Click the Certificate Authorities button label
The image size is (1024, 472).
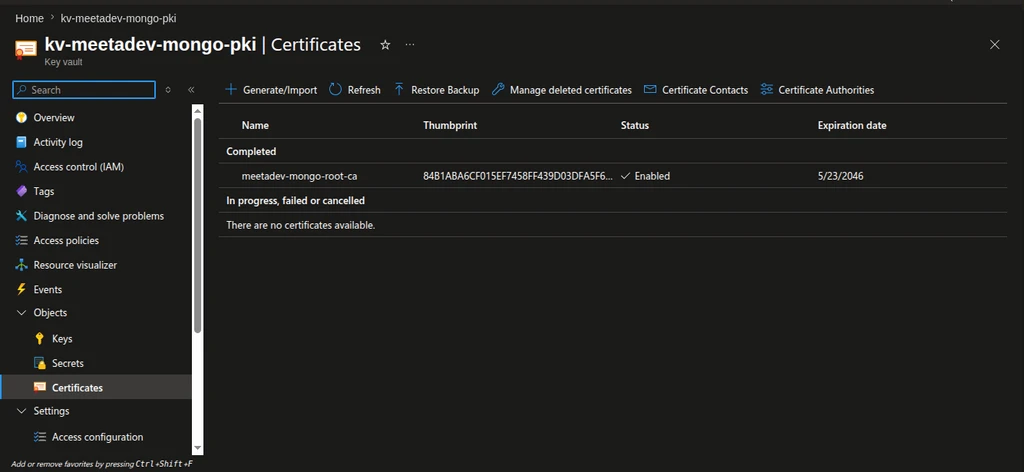(x=826, y=90)
